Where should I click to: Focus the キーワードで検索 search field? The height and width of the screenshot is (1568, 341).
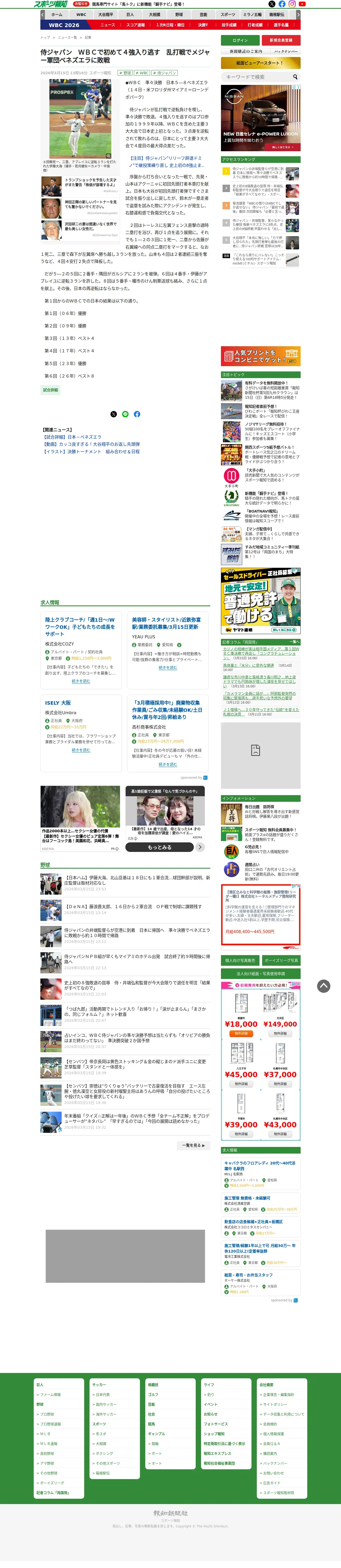pos(256,77)
